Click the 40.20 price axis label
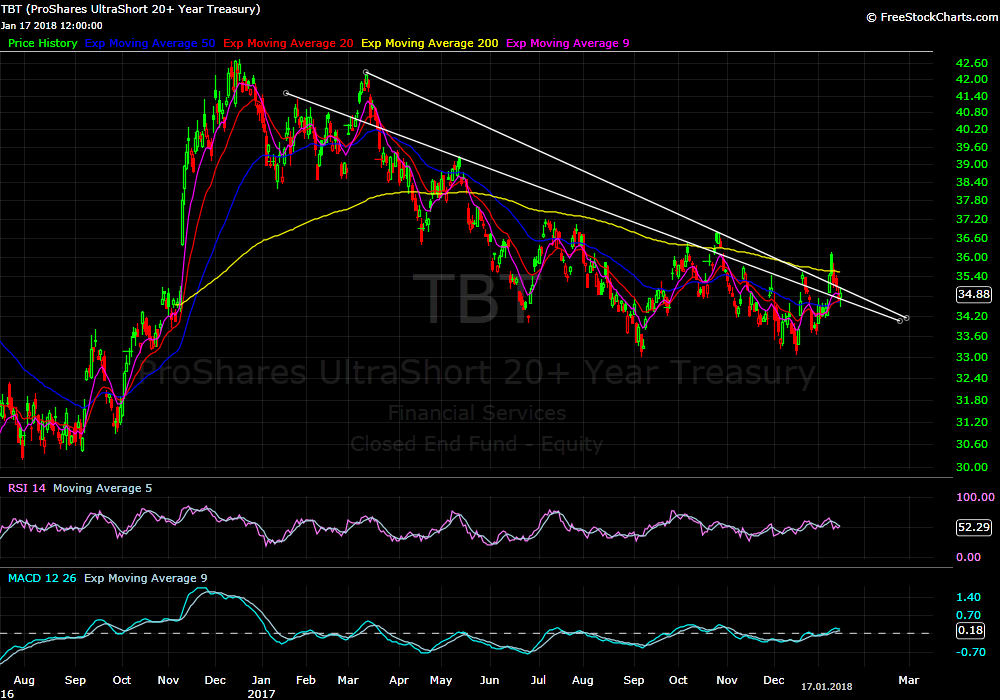 (972, 129)
